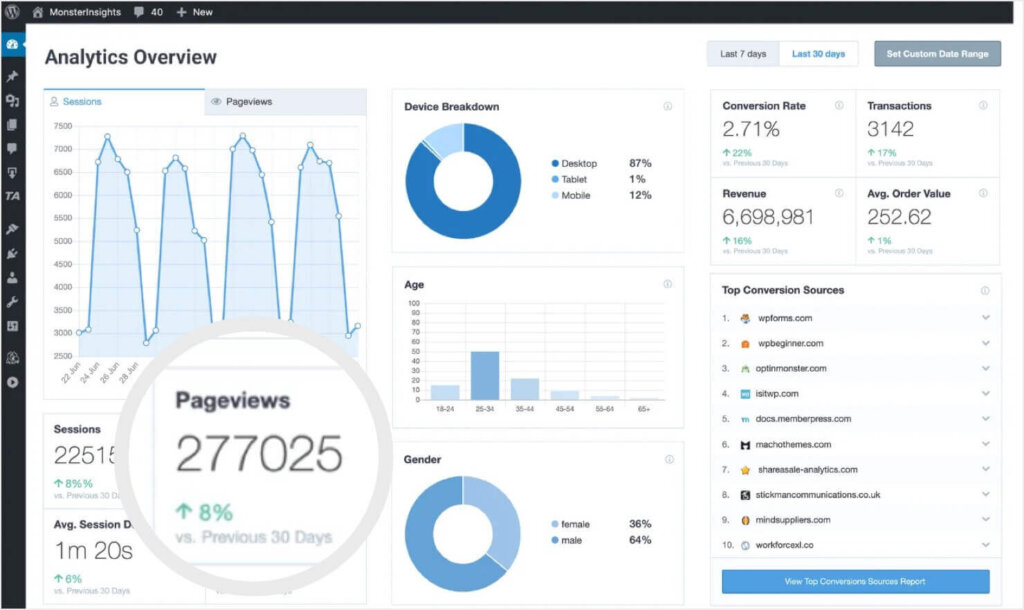Image resolution: width=1024 pixels, height=610 pixels.
Task: Open Media library via the music note icon
Action: (x=12, y=100)
